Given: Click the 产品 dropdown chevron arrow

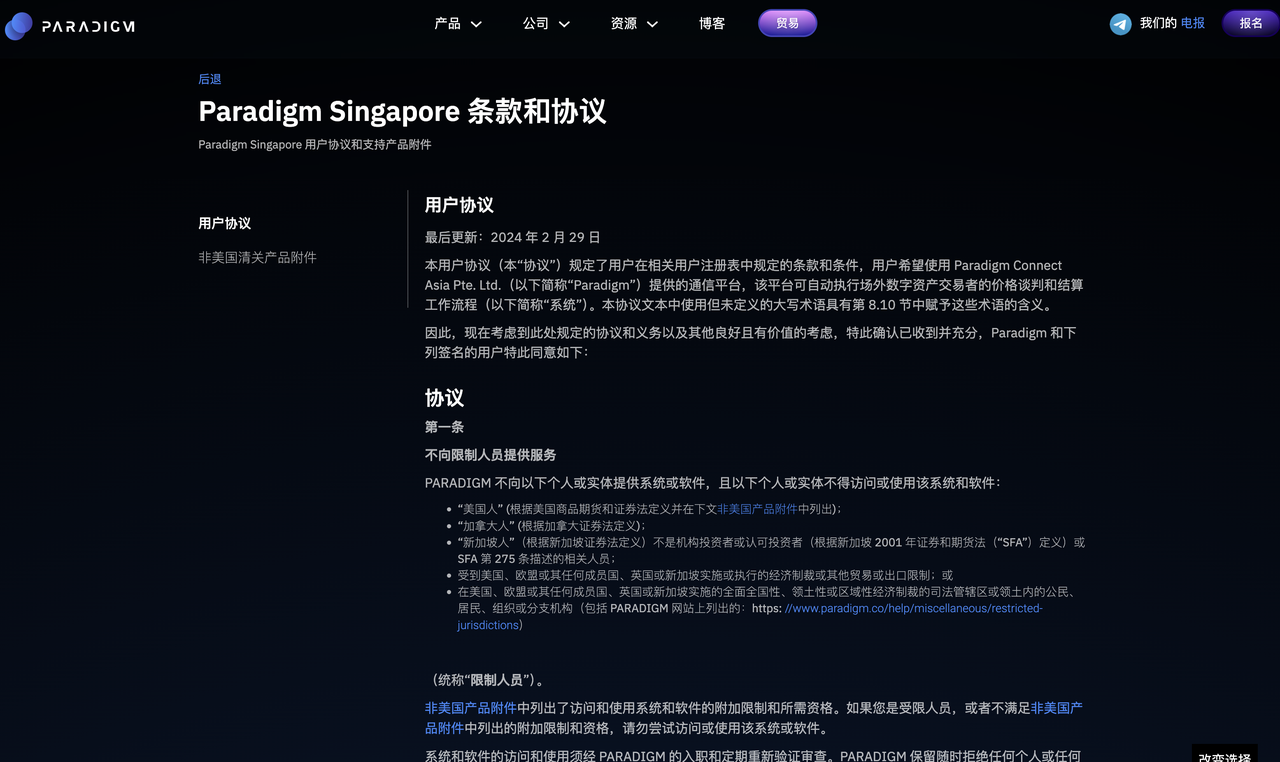Looking at the screenshot, I should [475, 23].
